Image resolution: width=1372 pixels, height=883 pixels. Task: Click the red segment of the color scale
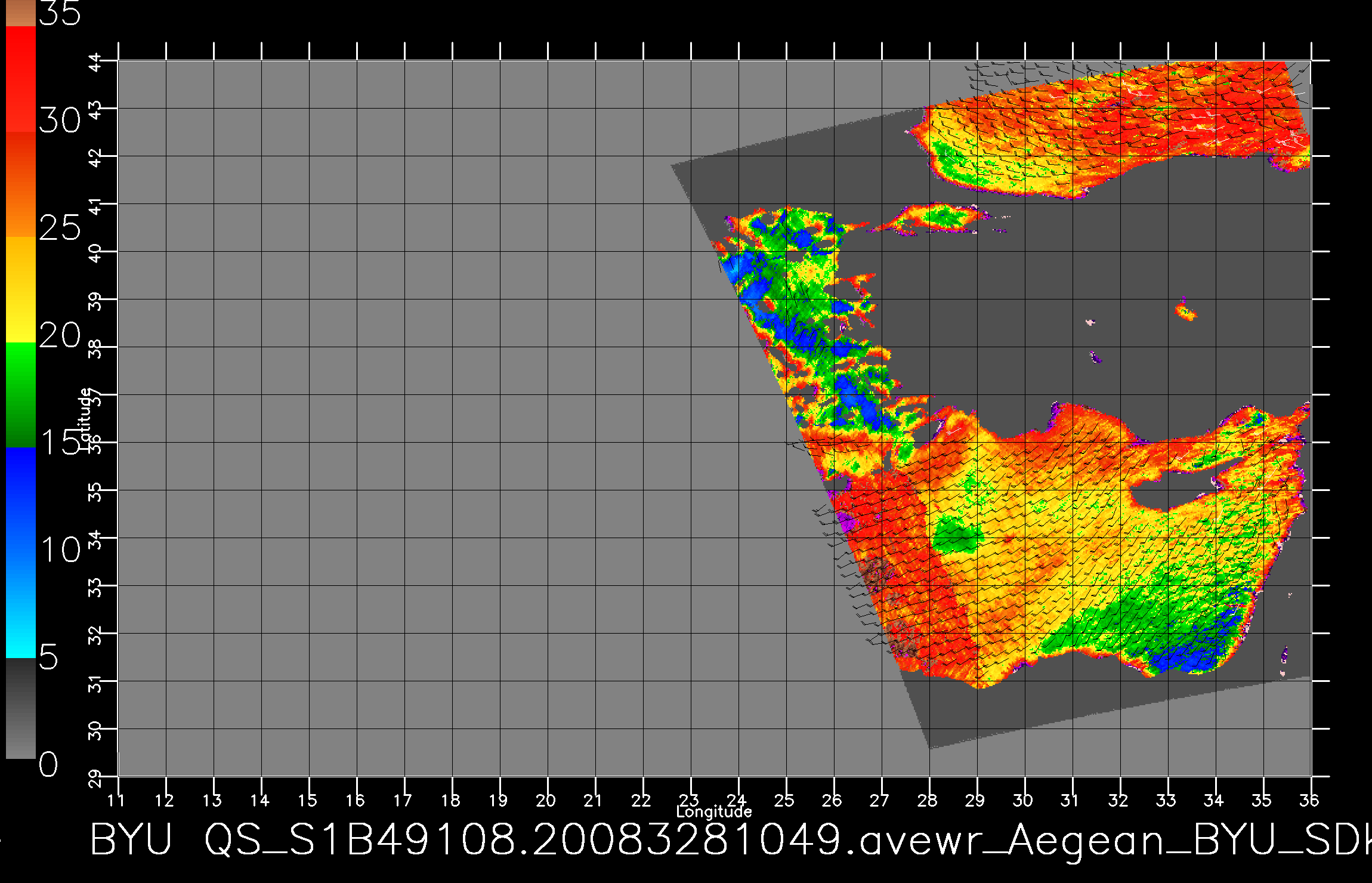click(21, 79)
